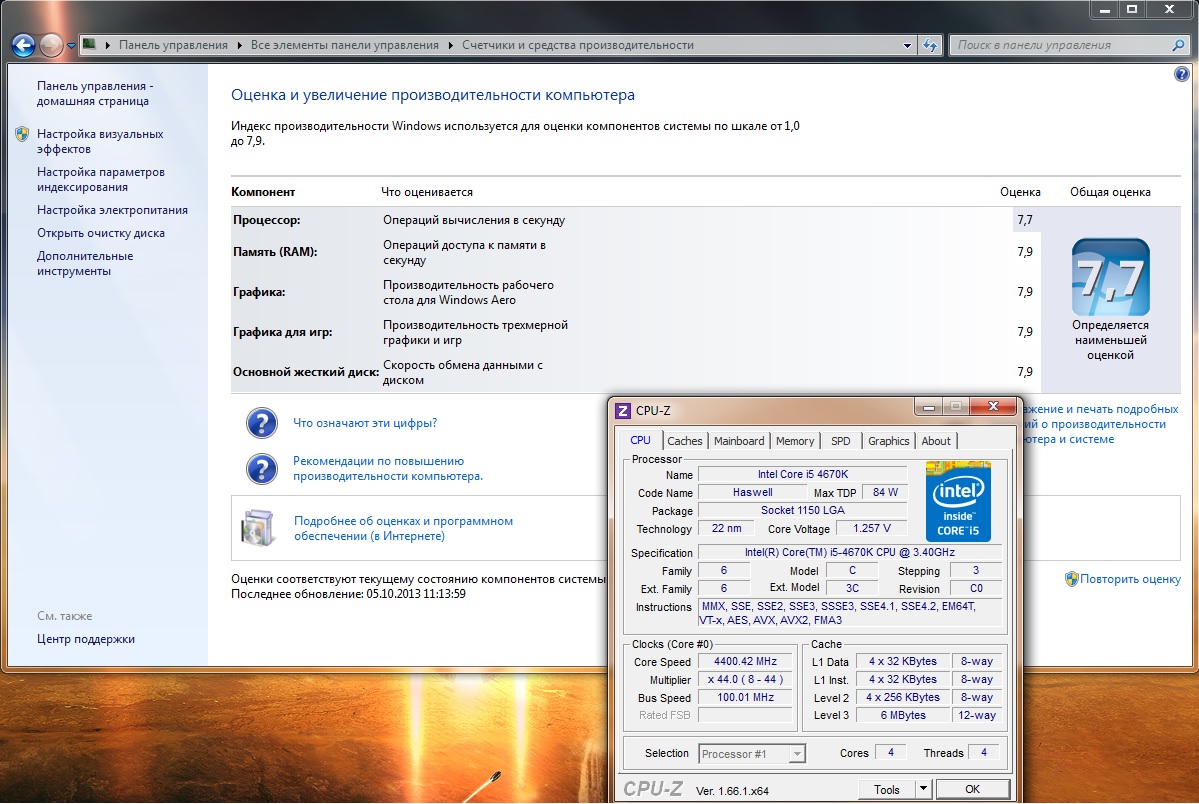Expand address bar history dropdown arrow

coord(907,45)
